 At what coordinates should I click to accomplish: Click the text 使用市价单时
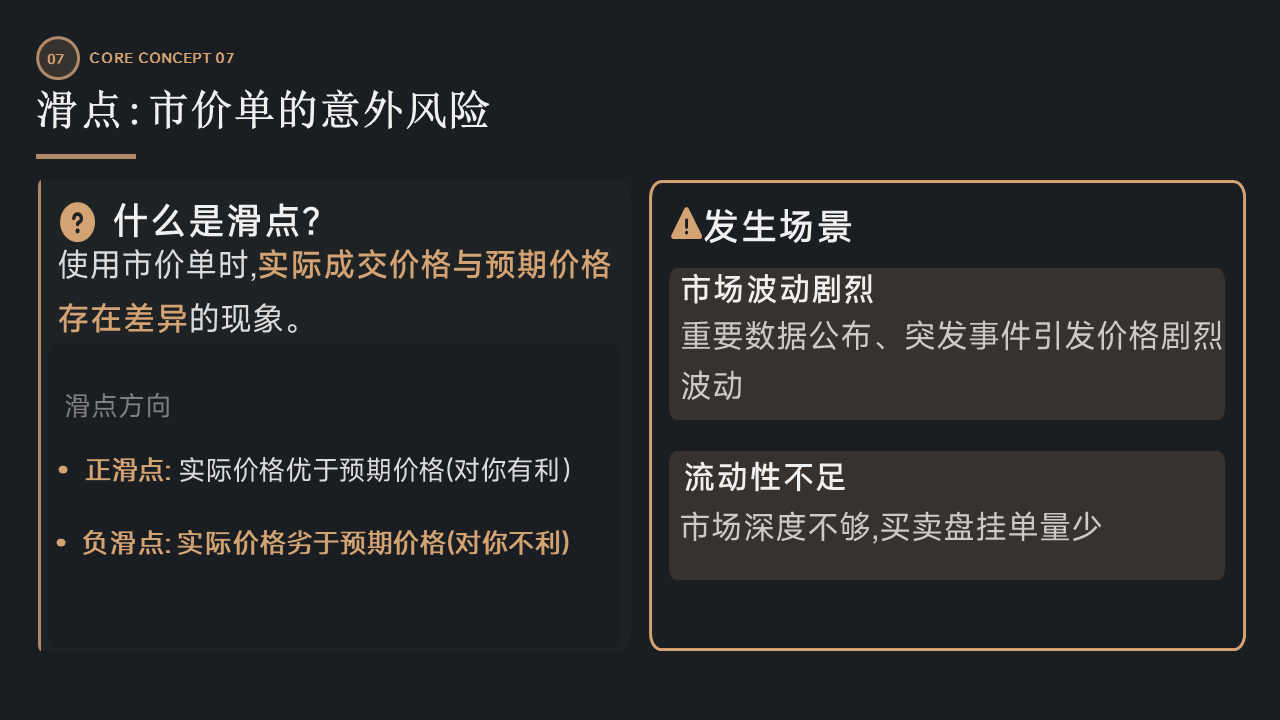[157, 266]
